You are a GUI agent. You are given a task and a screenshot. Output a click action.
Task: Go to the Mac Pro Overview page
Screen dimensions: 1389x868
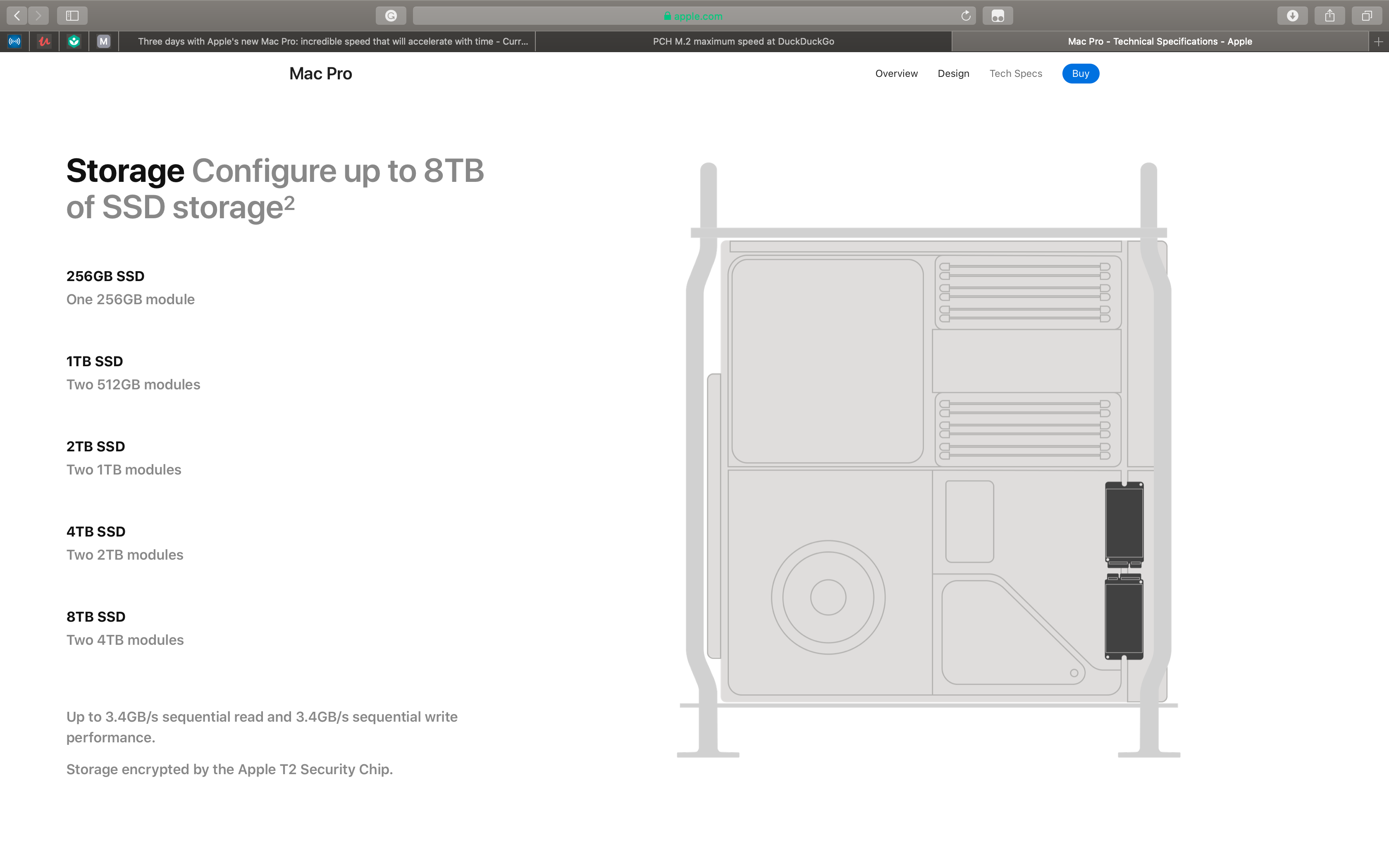896,74
